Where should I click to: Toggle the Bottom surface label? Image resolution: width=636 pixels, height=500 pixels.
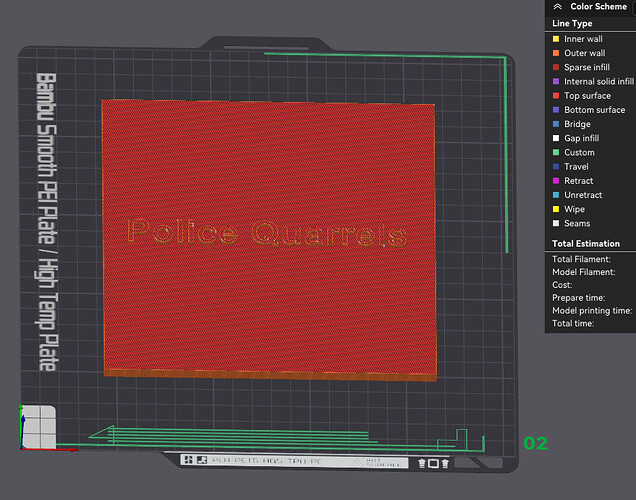pos(595,110)
